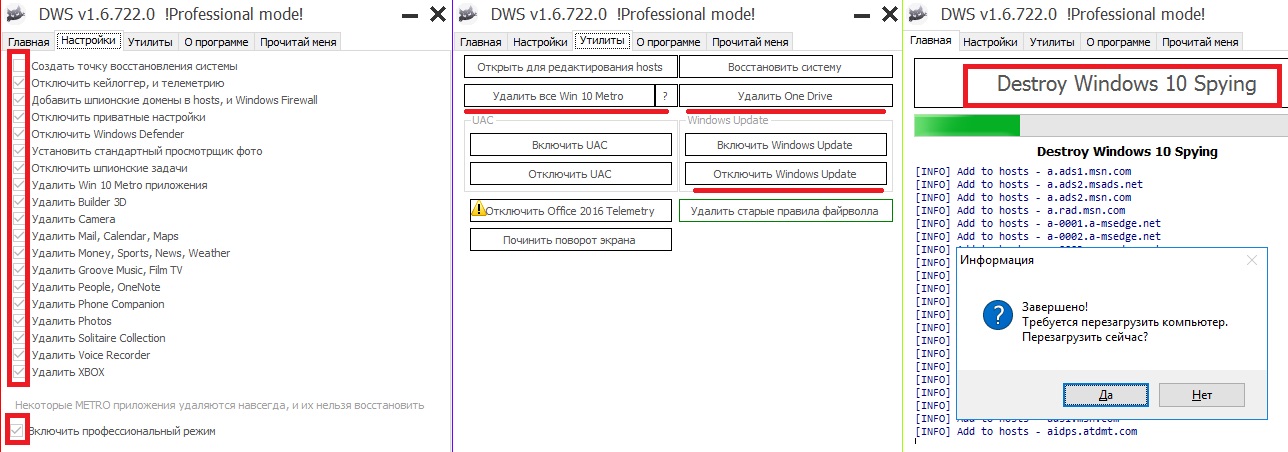Viewport: 1288px width, 452px height.
Task: Toggle the Удалить Builder 3D checkbox
Action: pyautogui.click(x=19, y=202)
